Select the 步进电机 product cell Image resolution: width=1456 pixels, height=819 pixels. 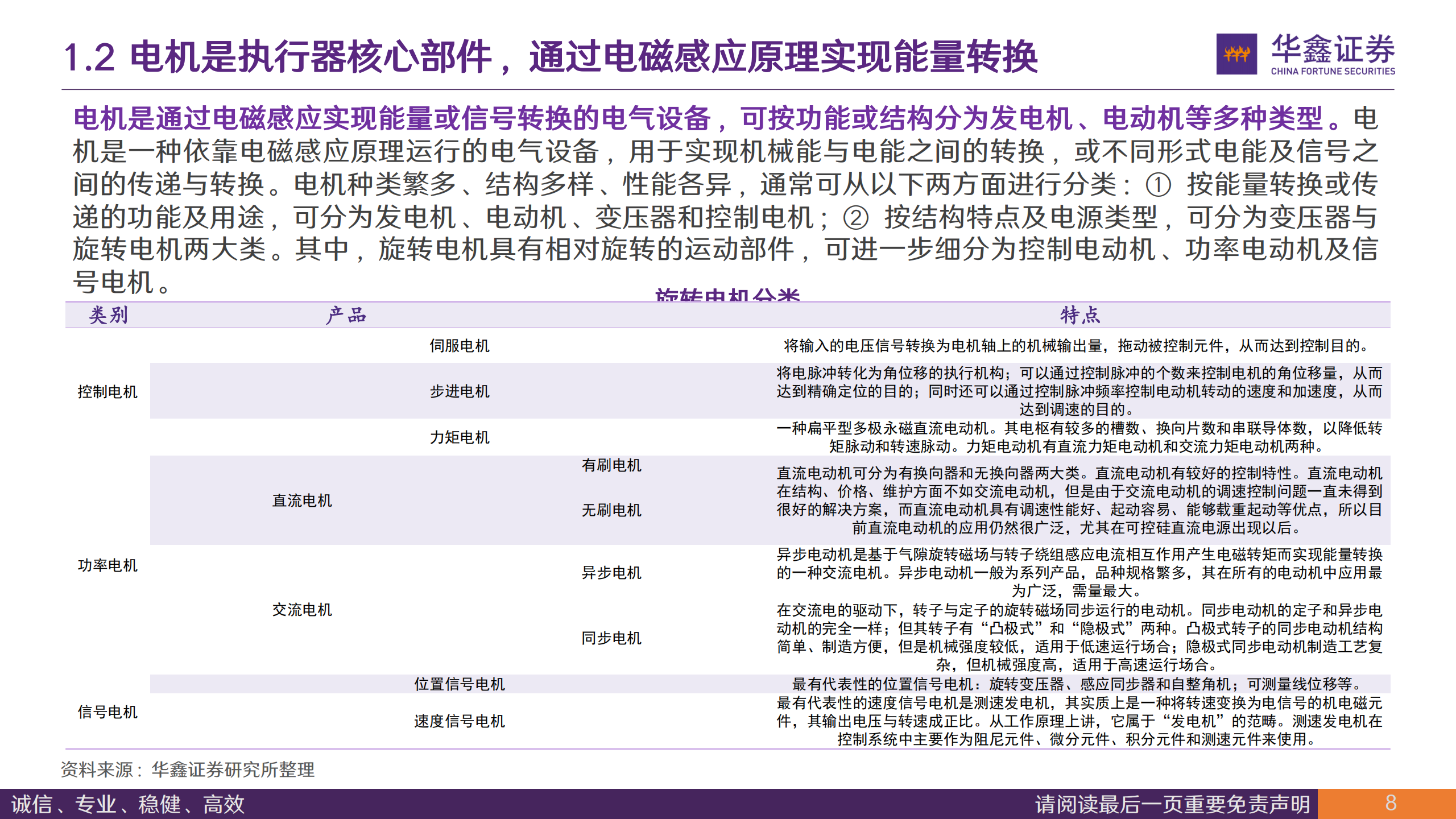point(459,391)
